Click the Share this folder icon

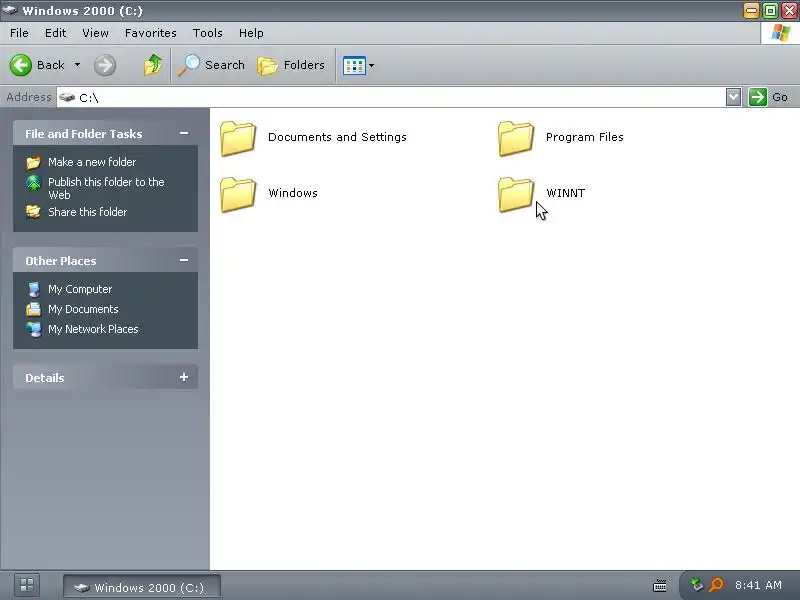[x=34, y=212]
